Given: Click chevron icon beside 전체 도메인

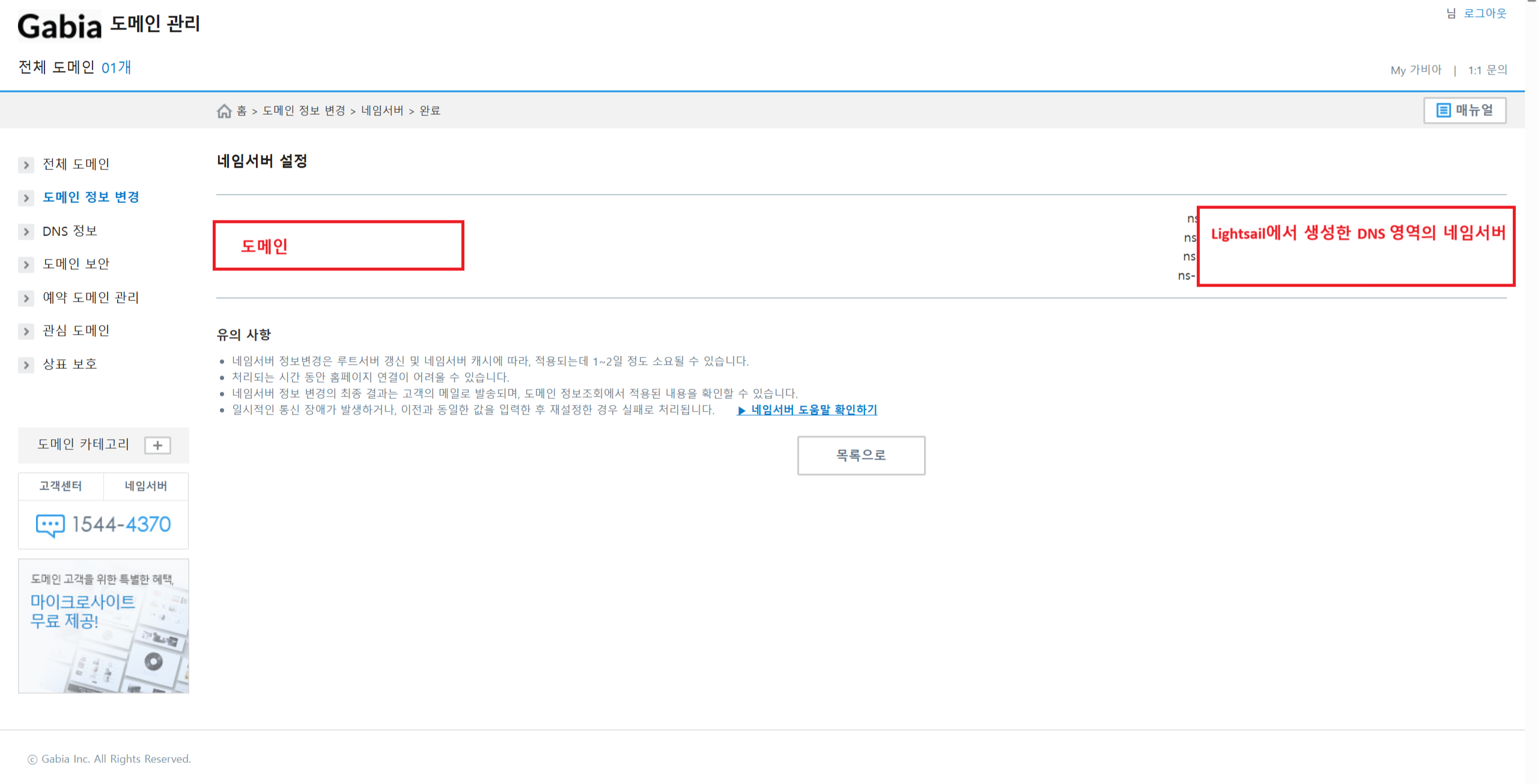Looking at the screenshot, I should pos(26,165).
